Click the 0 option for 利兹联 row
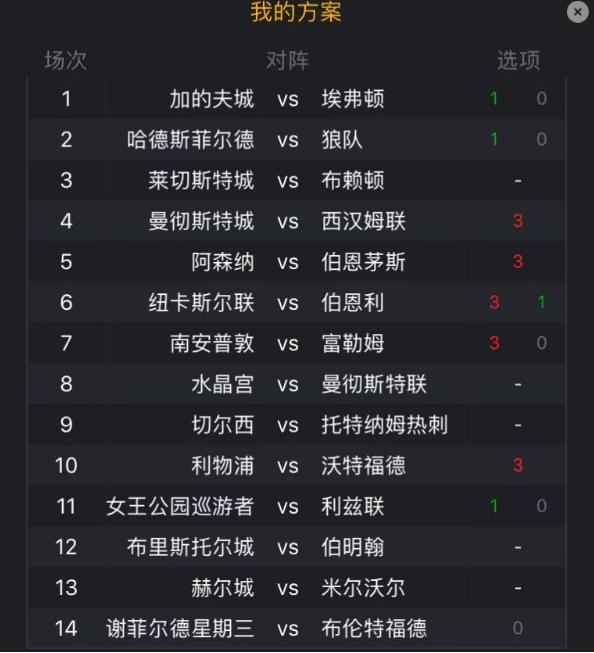 [541, 506]
